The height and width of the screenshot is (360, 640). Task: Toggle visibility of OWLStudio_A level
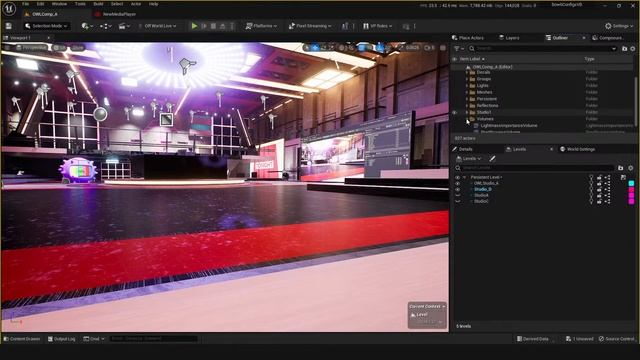click(x=458, y=183)
